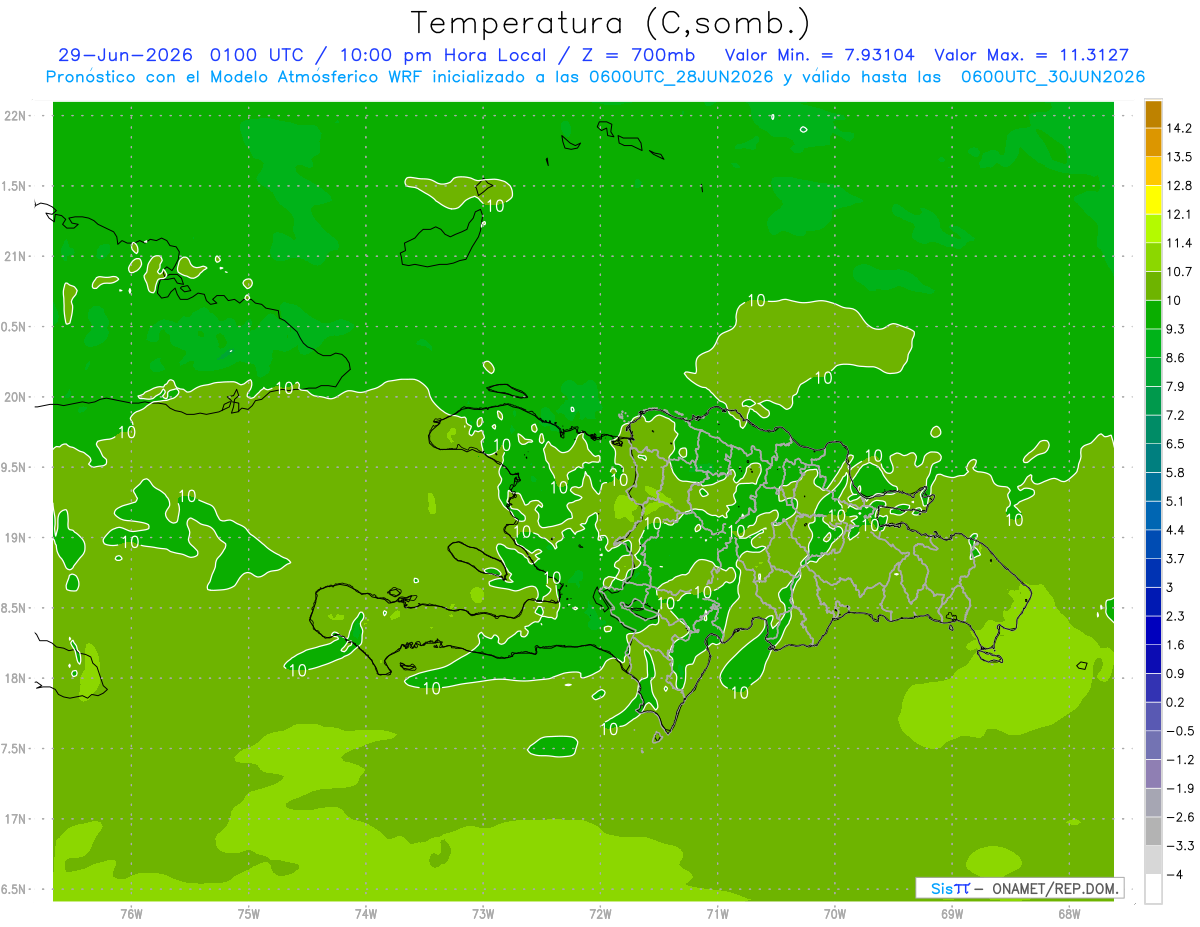Viewport: 1200px width, 927px height.
Task: Click the orange swatch above 14.2 in colorbar
Action: (x=1153, y=115)
